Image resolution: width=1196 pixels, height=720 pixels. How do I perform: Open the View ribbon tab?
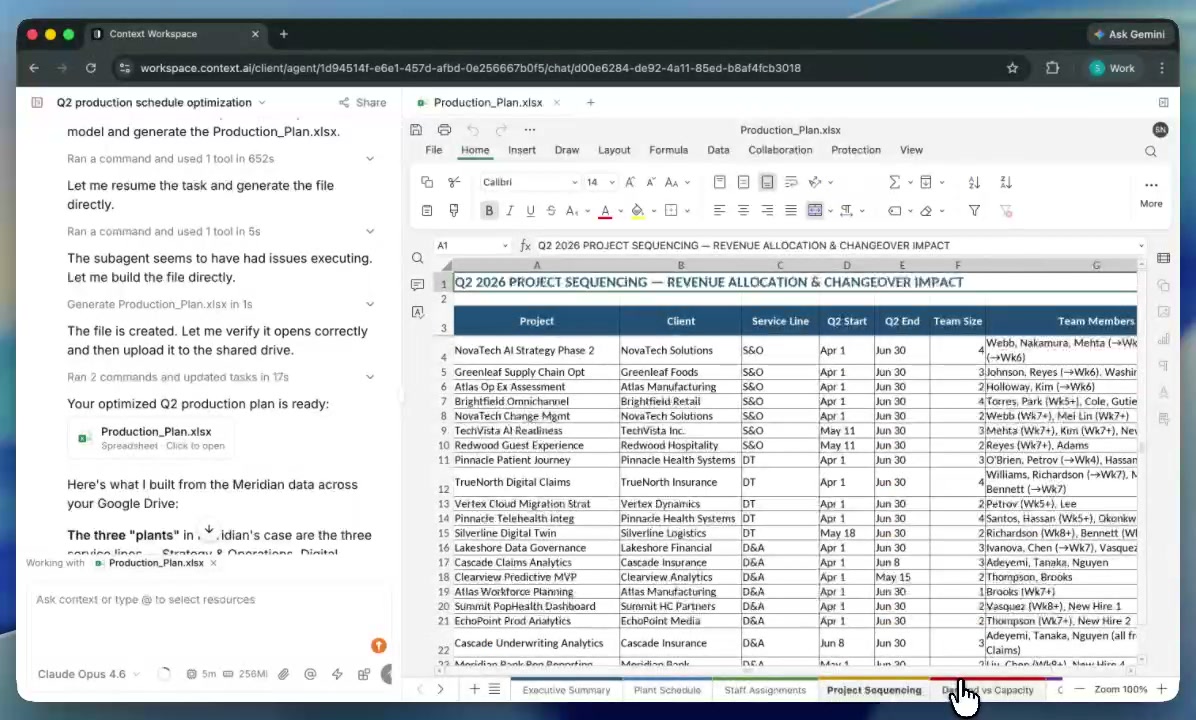point(911,150)
